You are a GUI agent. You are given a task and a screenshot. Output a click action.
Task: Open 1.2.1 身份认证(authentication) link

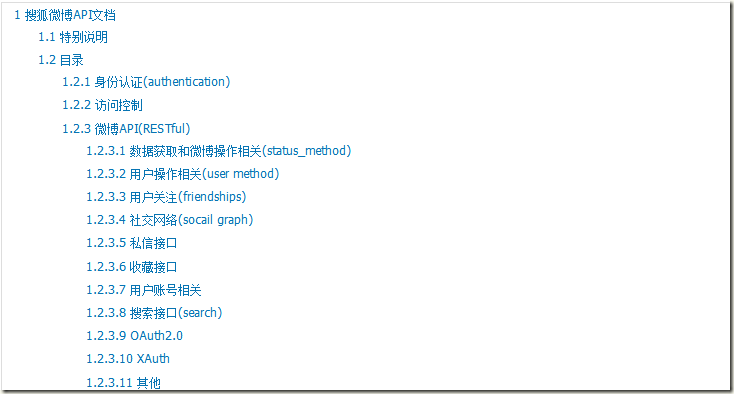[146, 82]
